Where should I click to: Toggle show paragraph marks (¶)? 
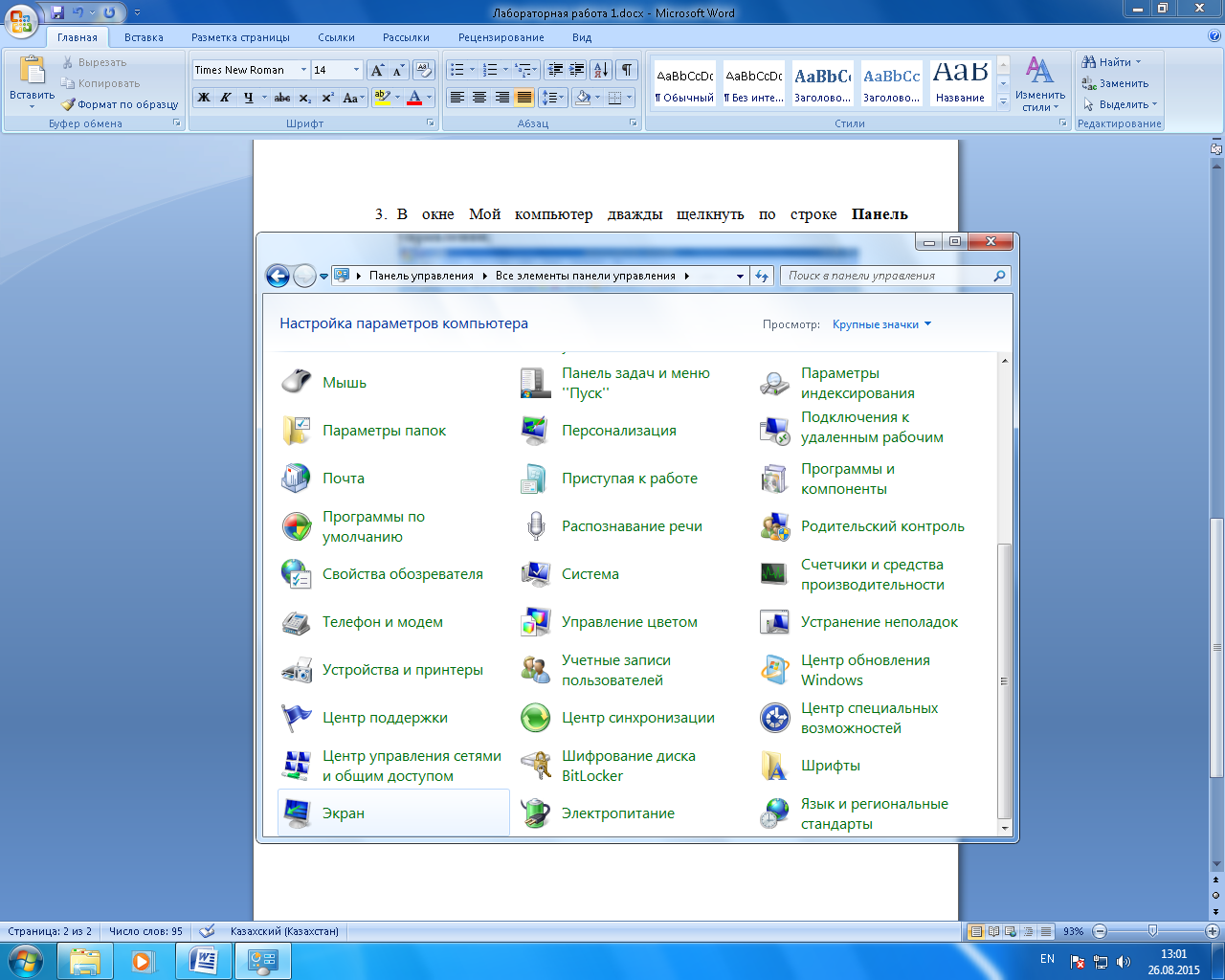point(627,70)
